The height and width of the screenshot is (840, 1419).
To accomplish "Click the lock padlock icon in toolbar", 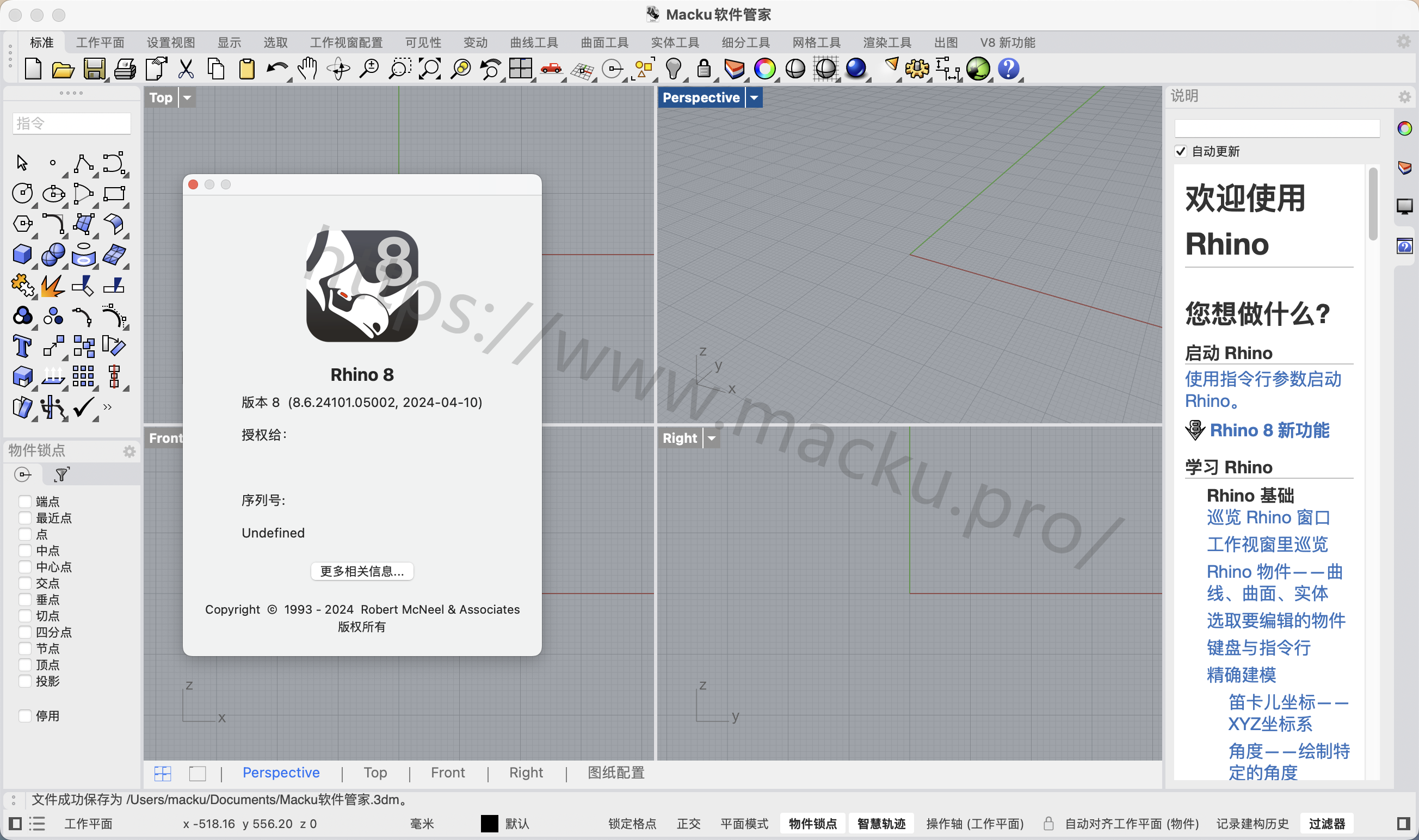I will click(704, 69).
